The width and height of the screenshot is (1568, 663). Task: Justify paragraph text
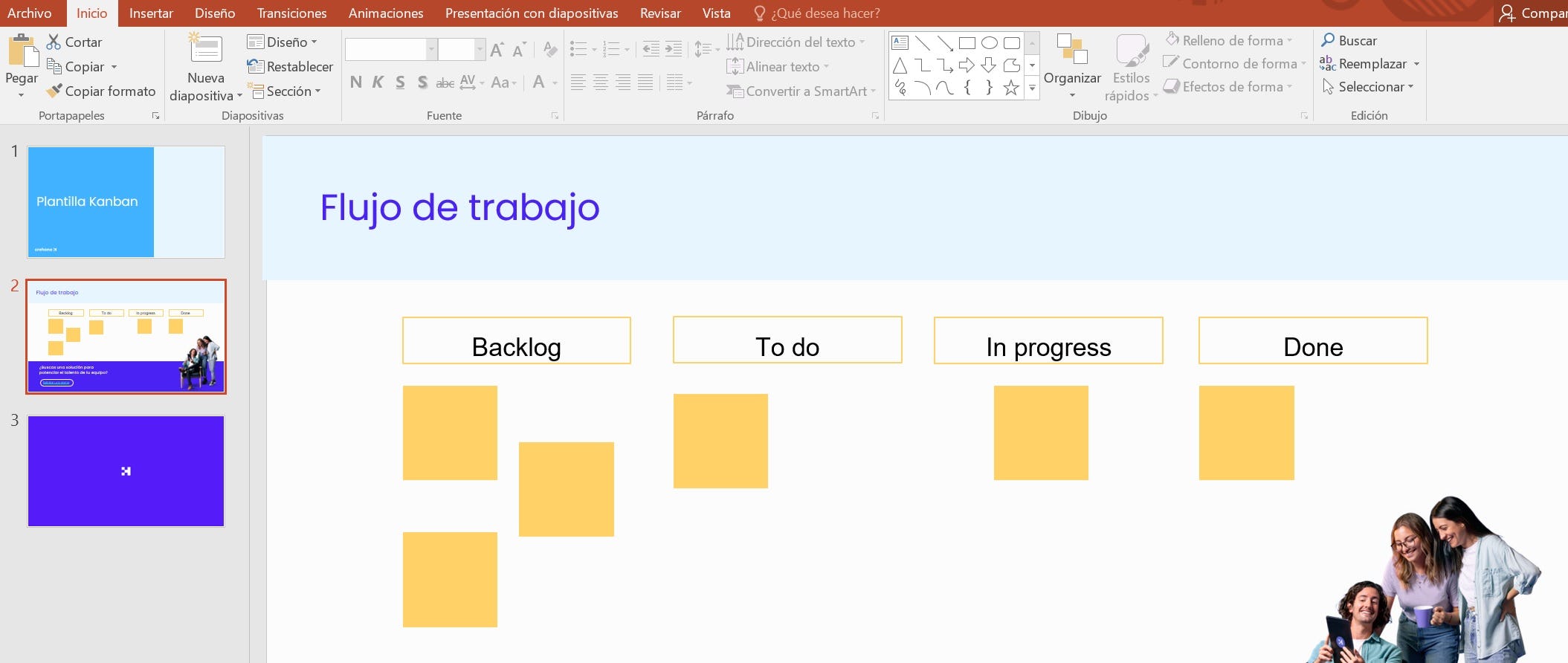pos(645,83)
